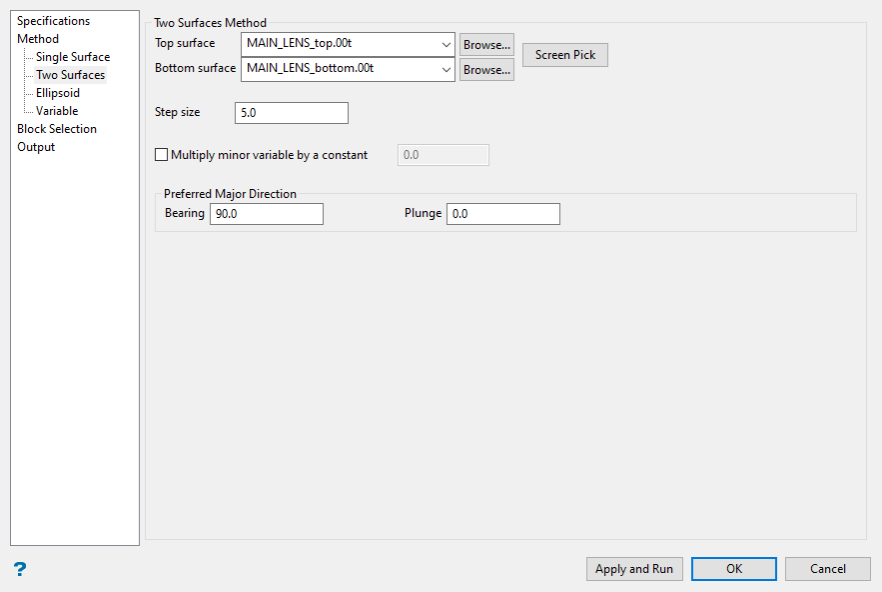Open the Variable method page
Viewport: 882px width, 592px height.
coord(57,111)
